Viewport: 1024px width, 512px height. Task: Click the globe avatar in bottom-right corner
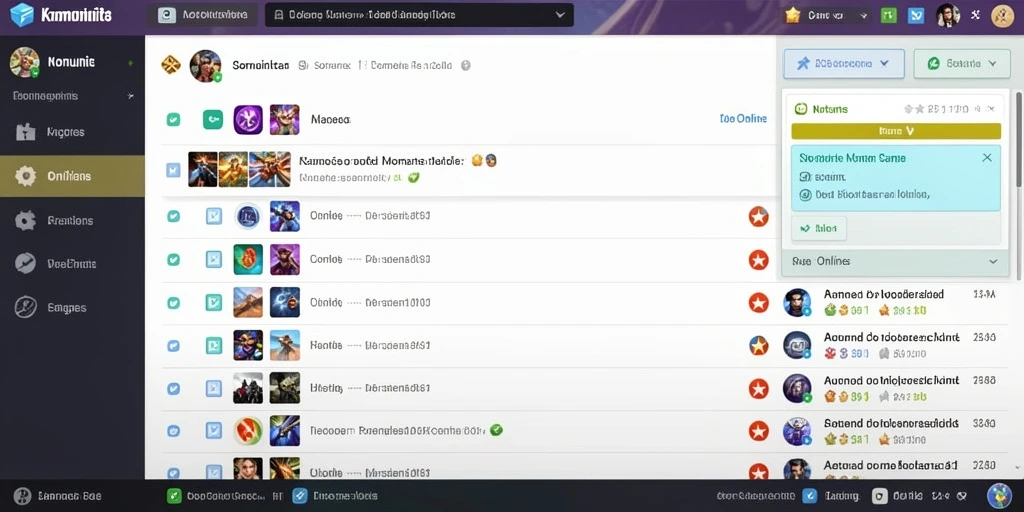(999, 496)
